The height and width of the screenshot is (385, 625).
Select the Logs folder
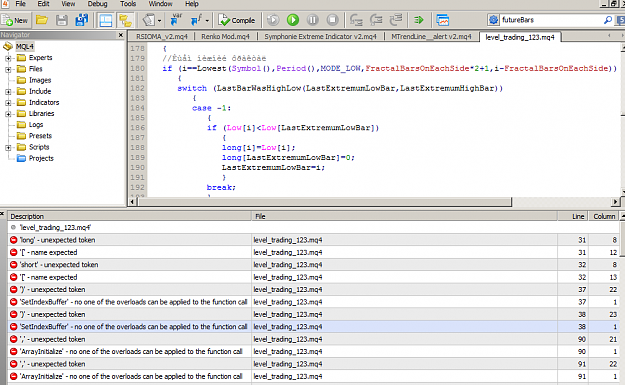pyautogui.click(x=36, y=125)
